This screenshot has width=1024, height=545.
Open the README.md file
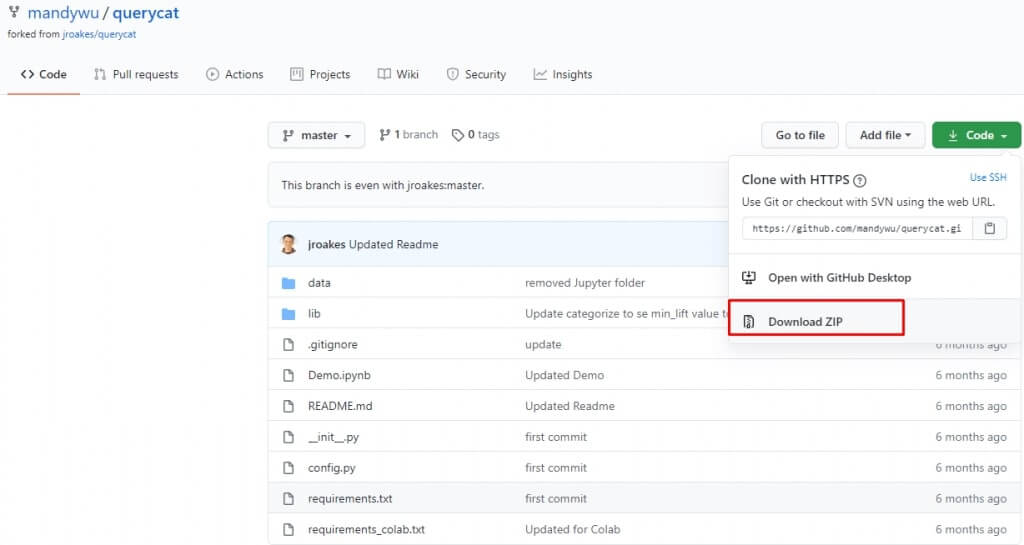(x=340, y=406)
